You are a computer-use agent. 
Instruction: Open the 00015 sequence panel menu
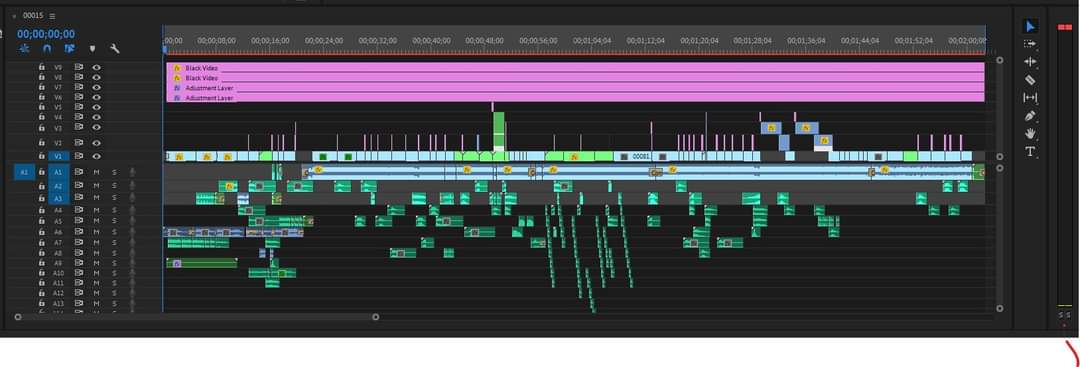pos(52,16)
